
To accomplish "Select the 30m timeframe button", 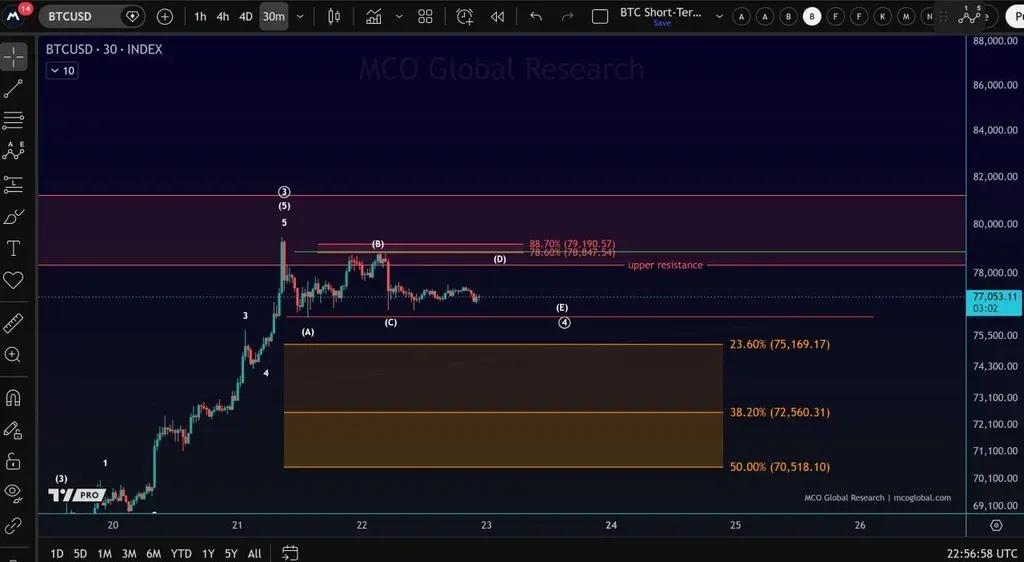I will (274, 16).
